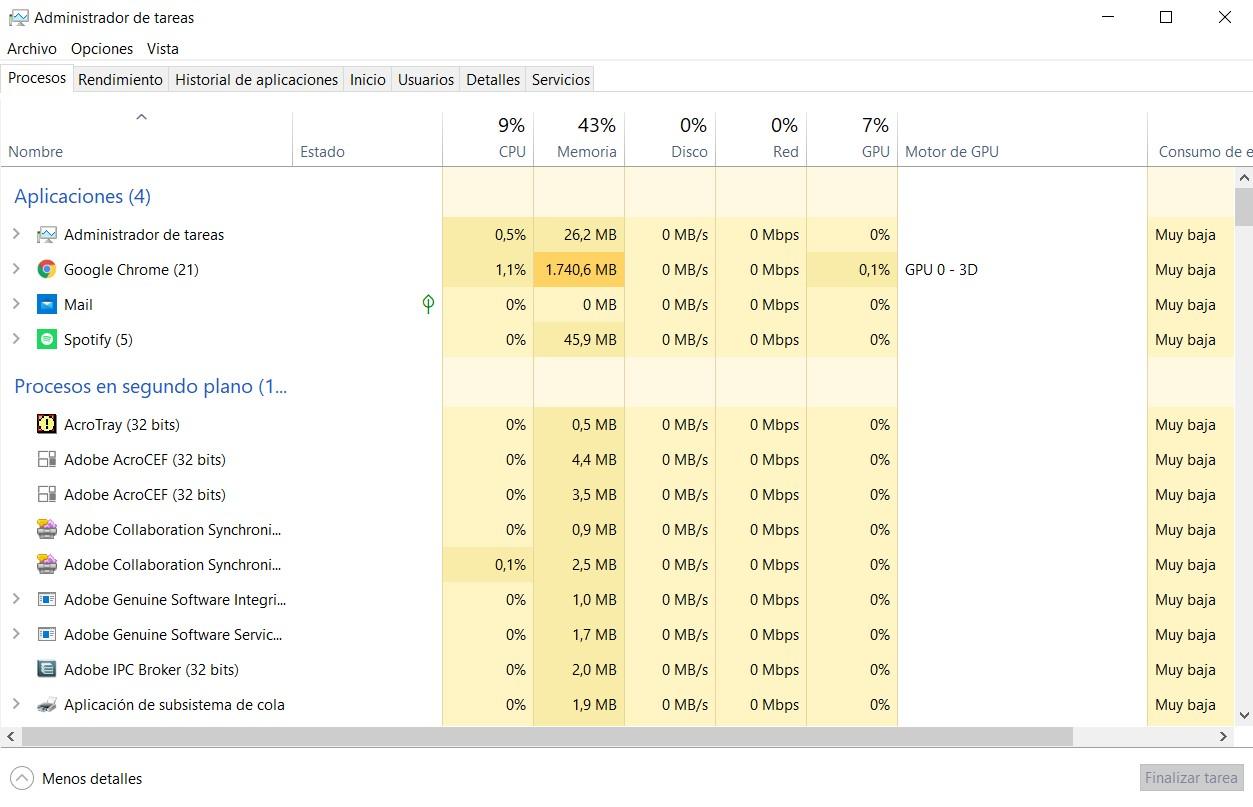Screen dimensions: 1253x807
Task: Sort by the CPU column header
Action: click(x=512, y=152)
